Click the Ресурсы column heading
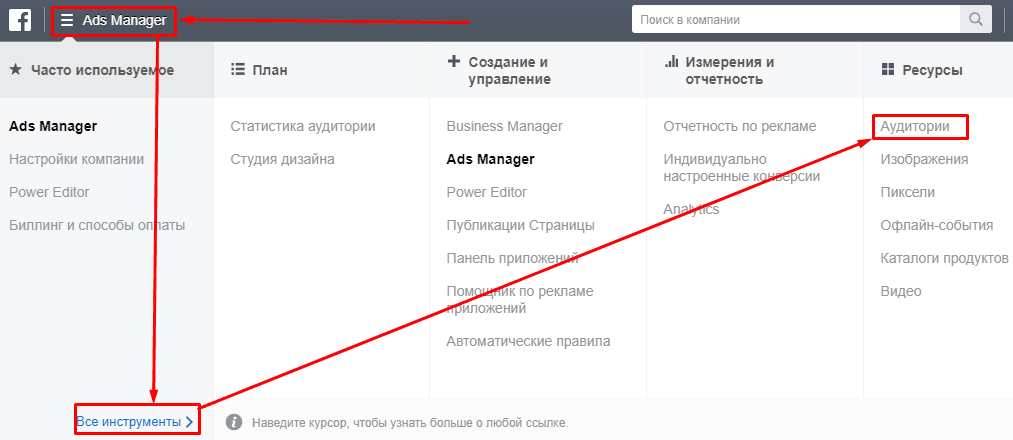 click(x=932, y=70)
